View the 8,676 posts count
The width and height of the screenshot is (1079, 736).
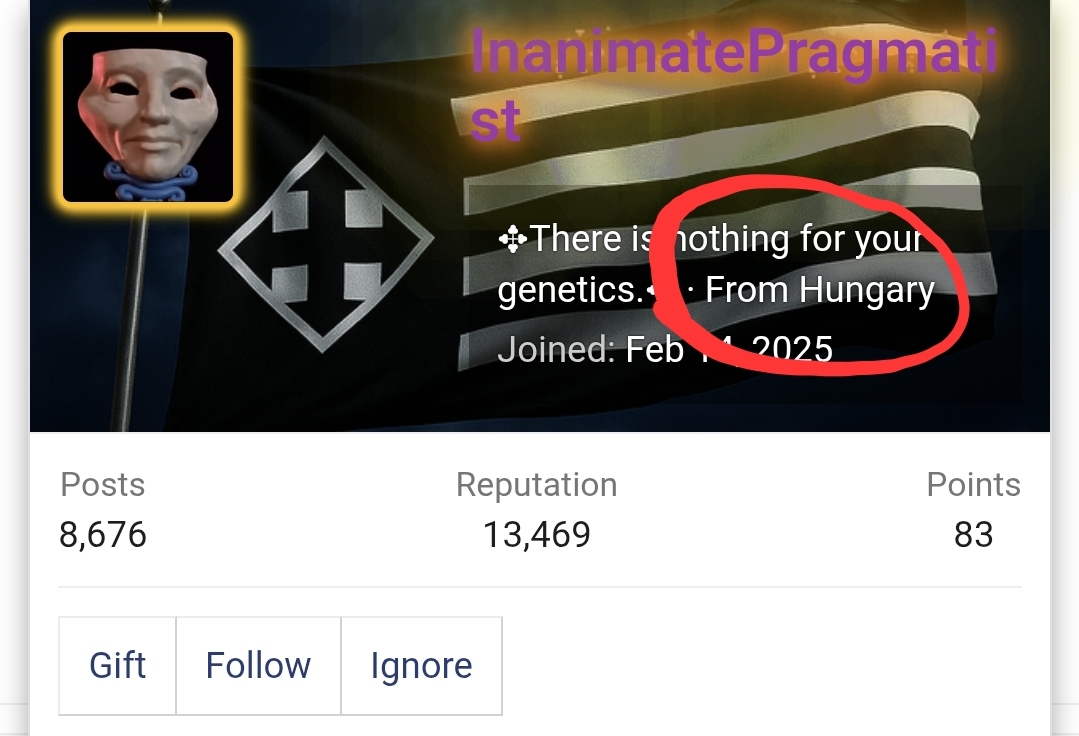point(103,534)
